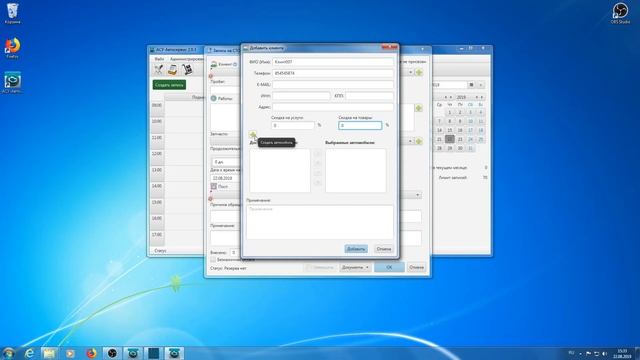Open the Administration menu in the main window
This screenshot has height=360, width=640.
[186, 60]
